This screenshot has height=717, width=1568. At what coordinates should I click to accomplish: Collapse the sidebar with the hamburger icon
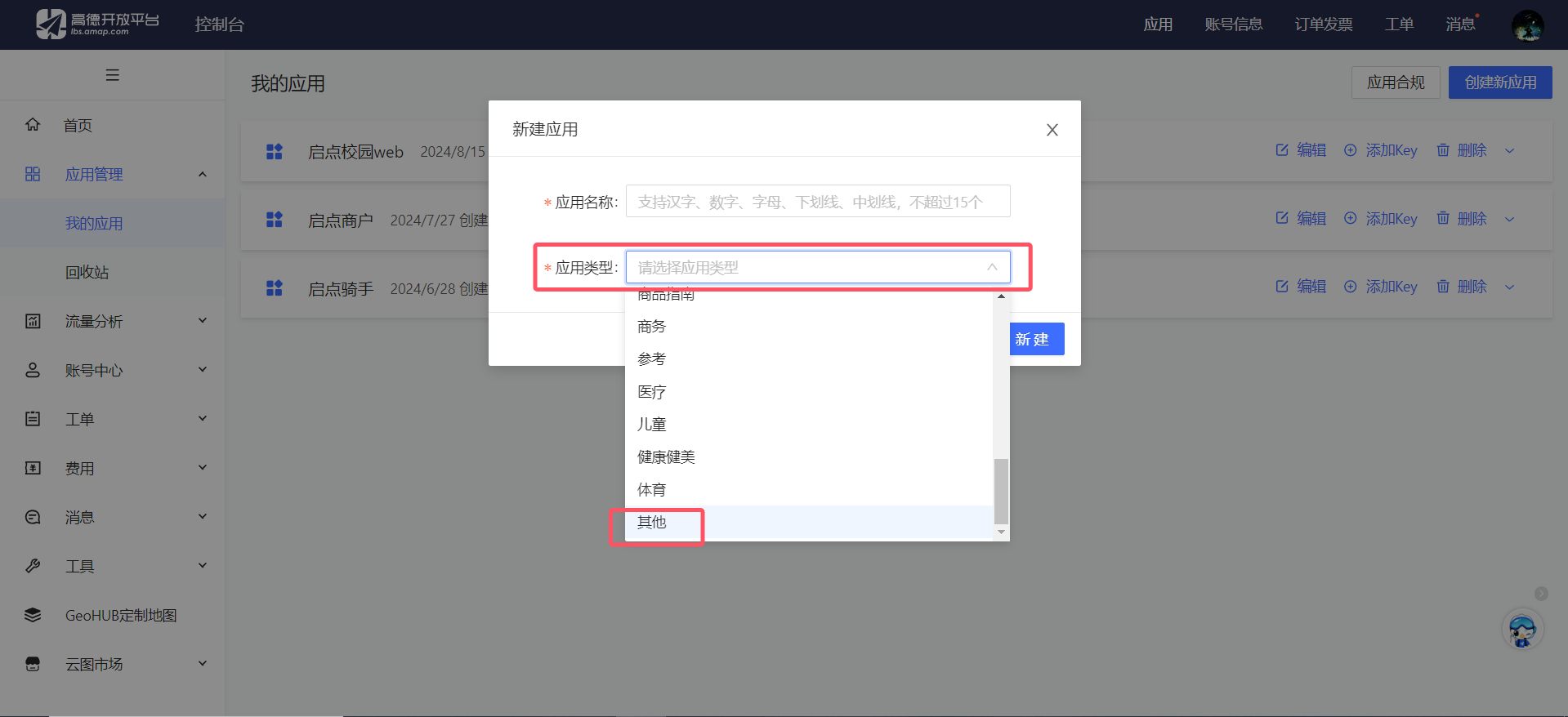pyautogui.click(x=113, y=75)
